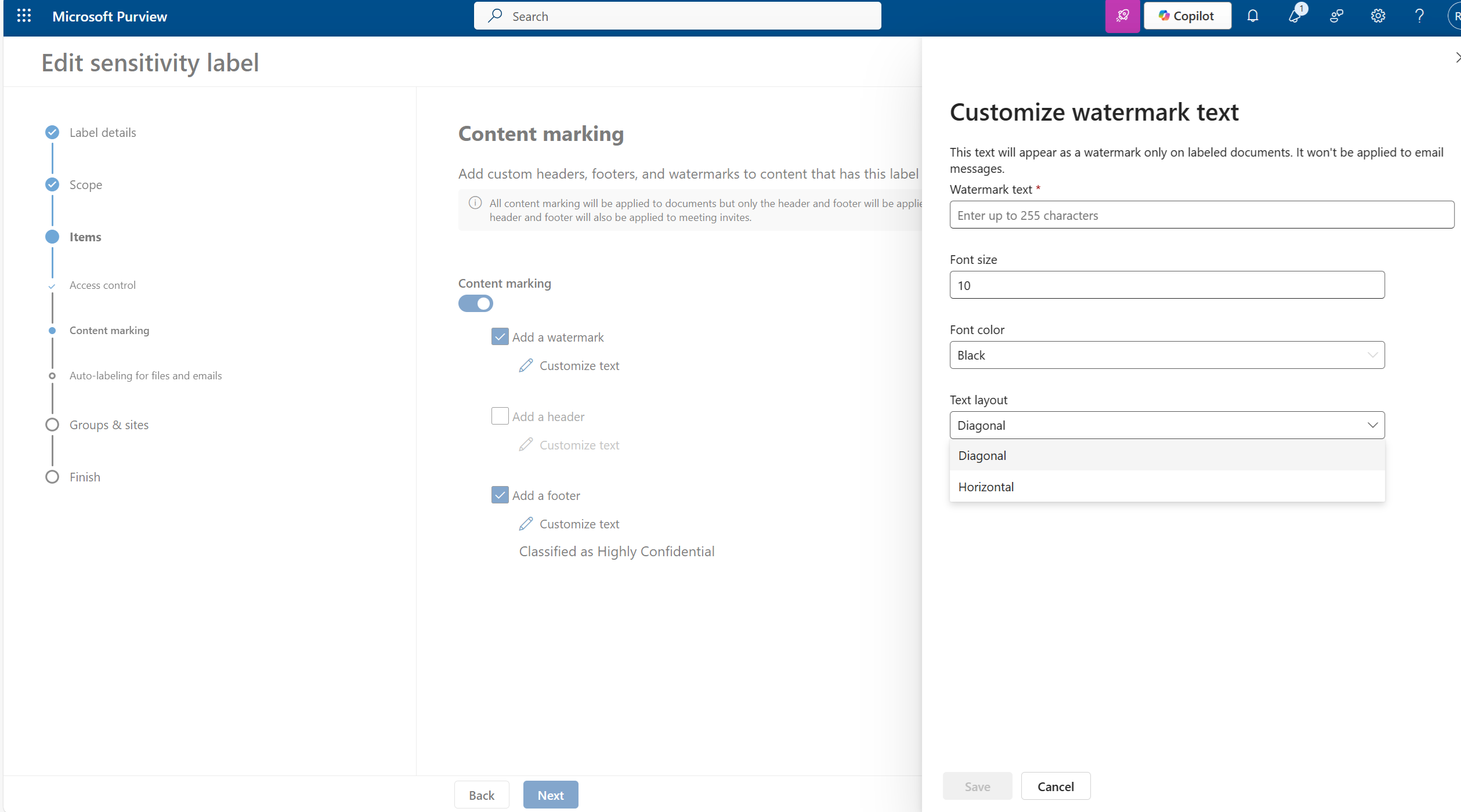
Task: Go to the Groups & sites step
Action: click(x=109, y=424)
